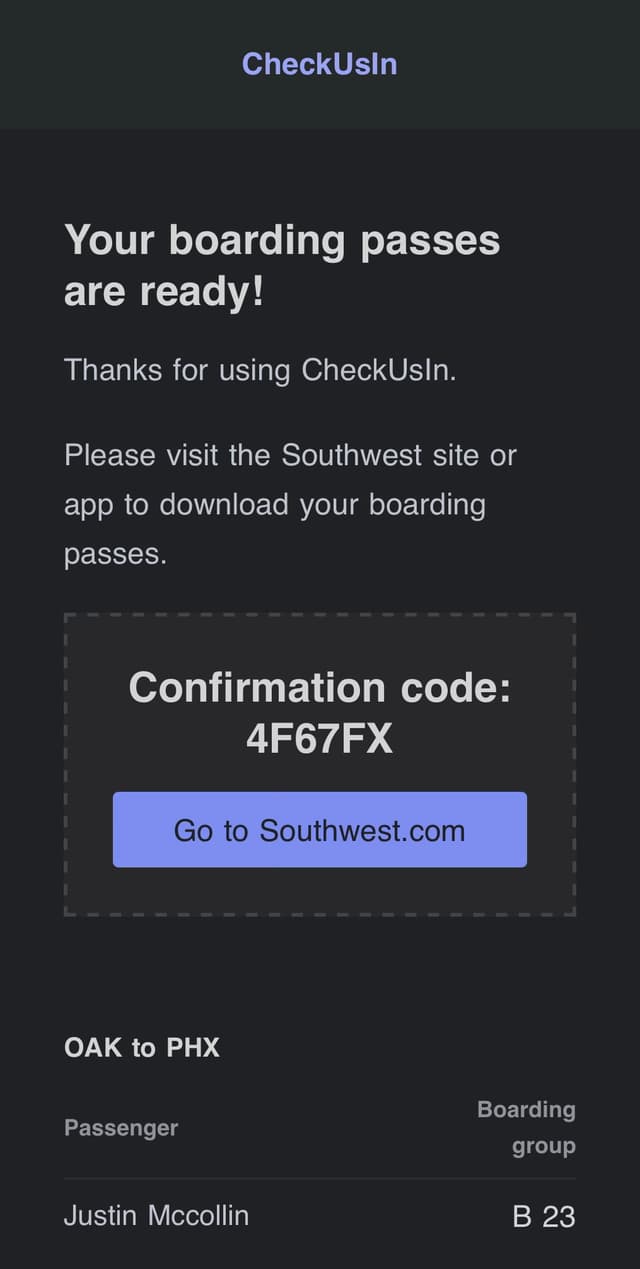
Task: Click the Passenger column header
Action: pos(121,1128)
